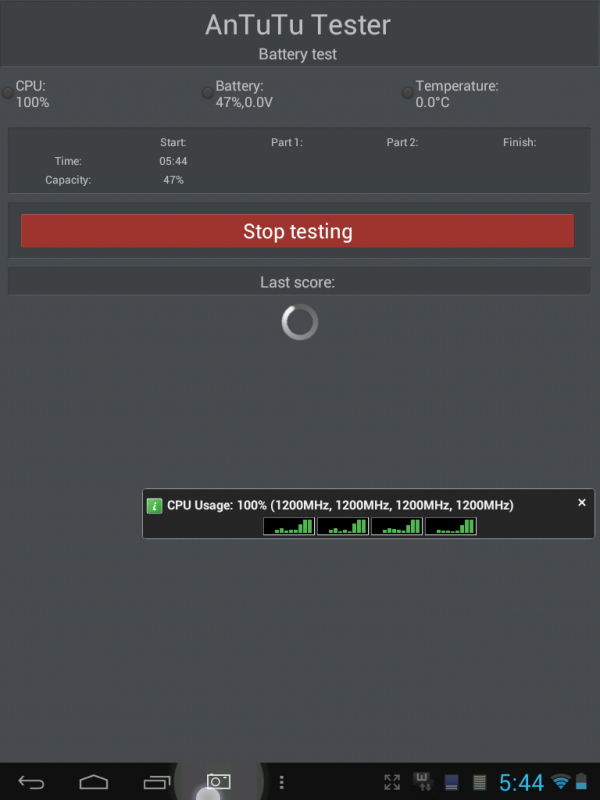The width and height of the screenshot is (600, 800).
Task: Tap the fourth CPU core usage graph
Action: point(451,526)
